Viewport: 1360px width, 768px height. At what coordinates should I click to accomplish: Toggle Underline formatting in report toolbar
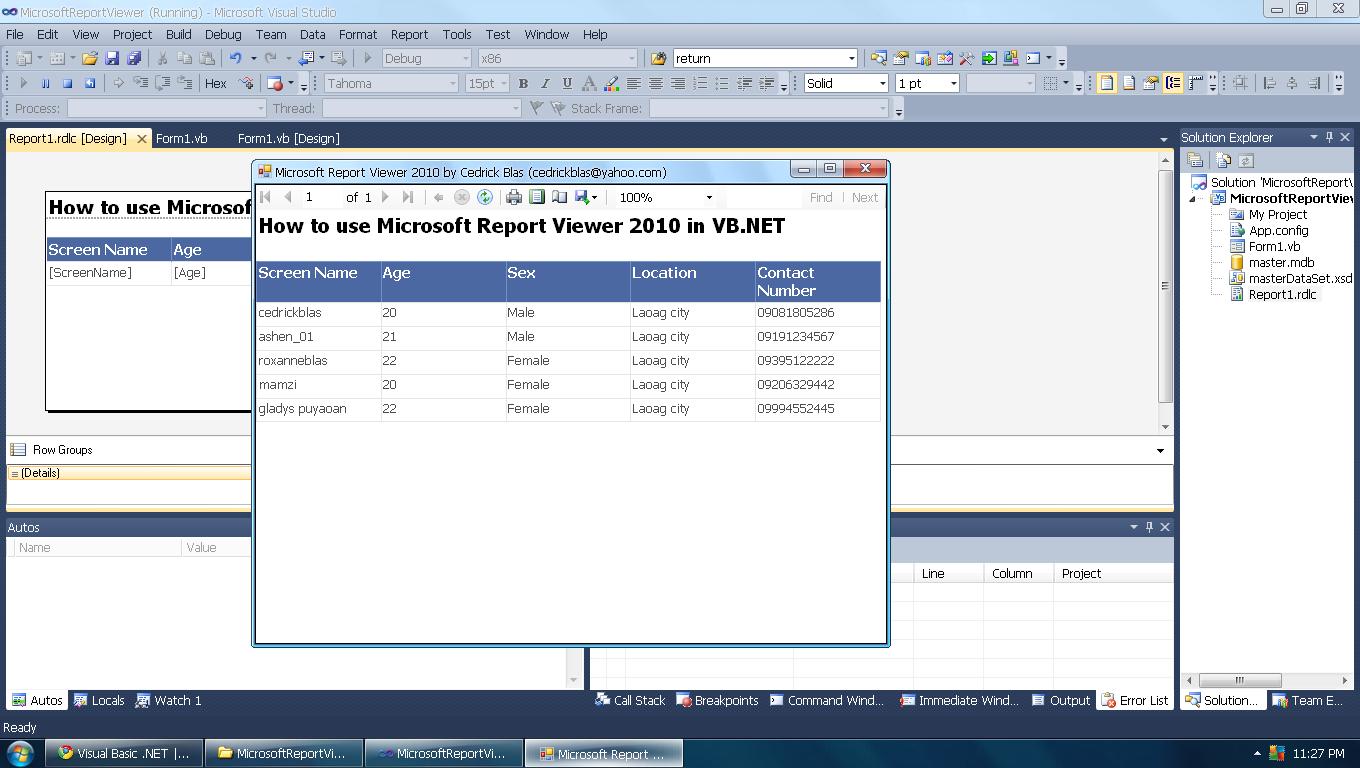tap(567, 83)
